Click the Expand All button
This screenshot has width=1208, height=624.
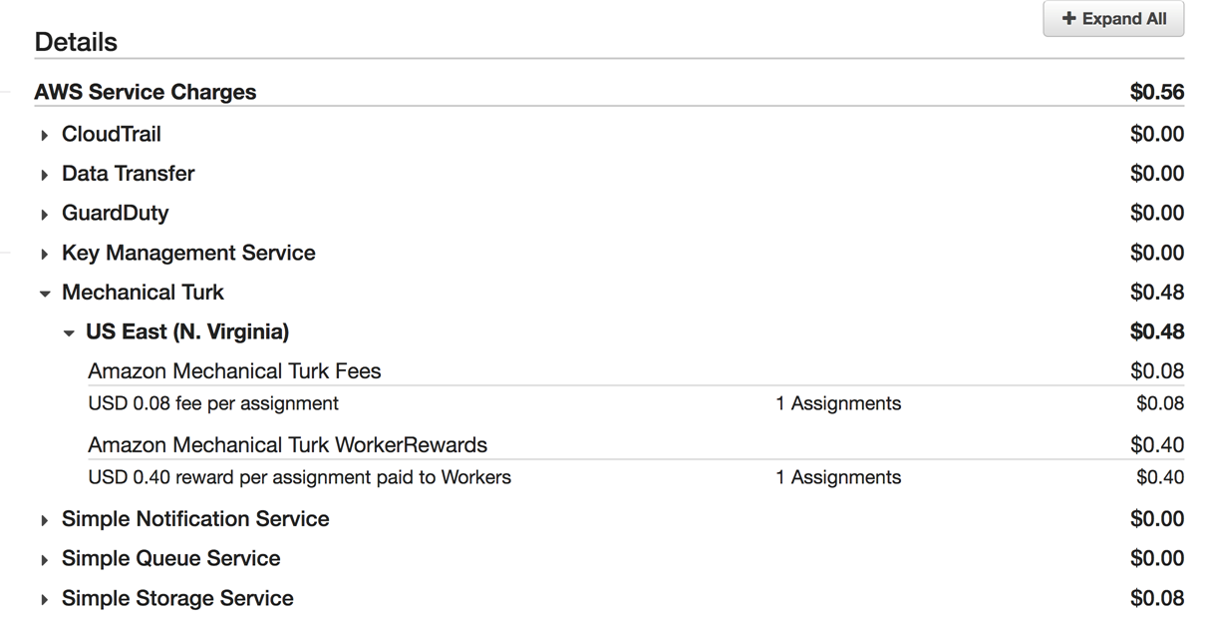coord(1113,19)
